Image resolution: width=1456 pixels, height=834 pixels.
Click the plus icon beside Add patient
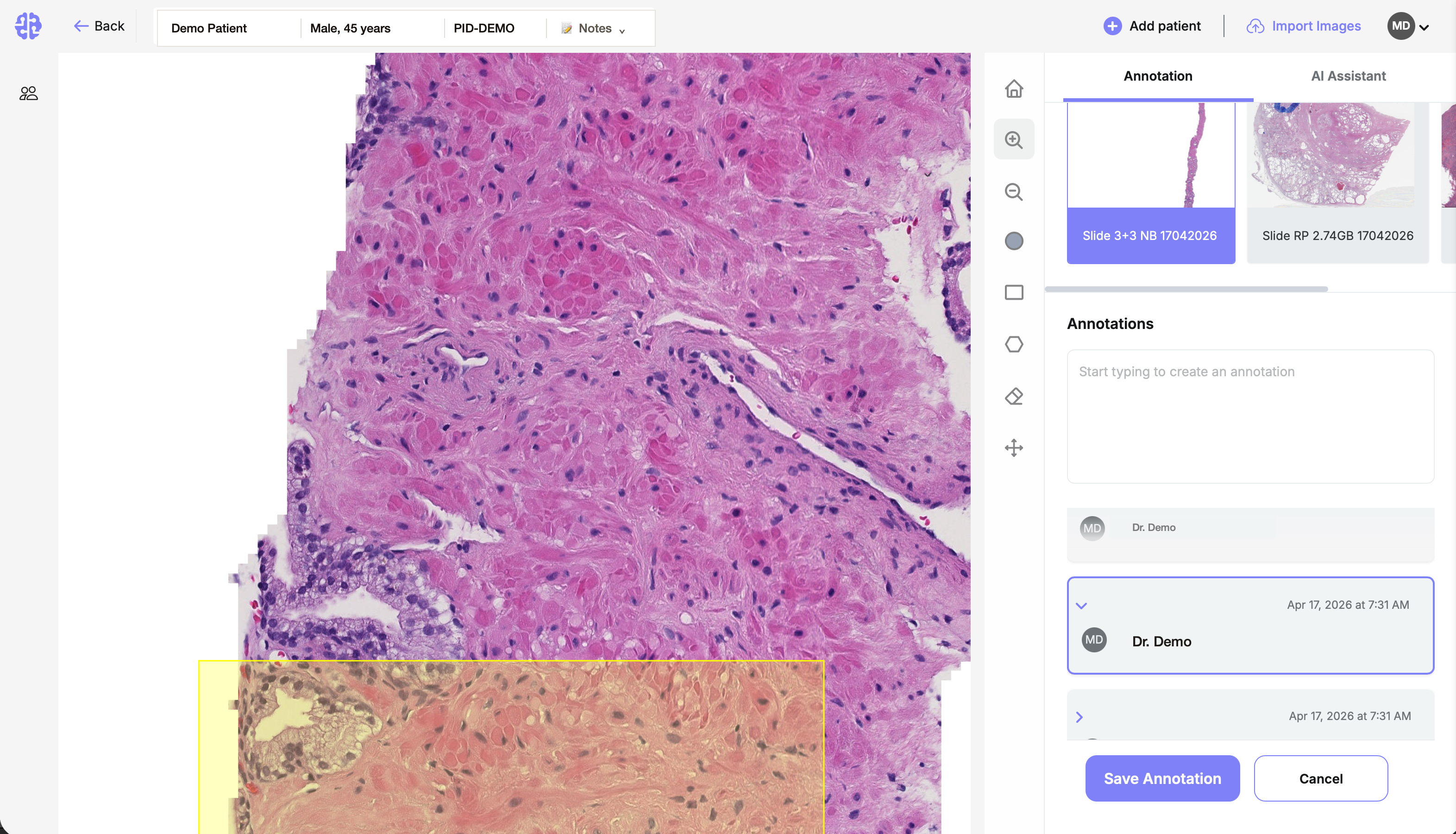pos(1112,26)
